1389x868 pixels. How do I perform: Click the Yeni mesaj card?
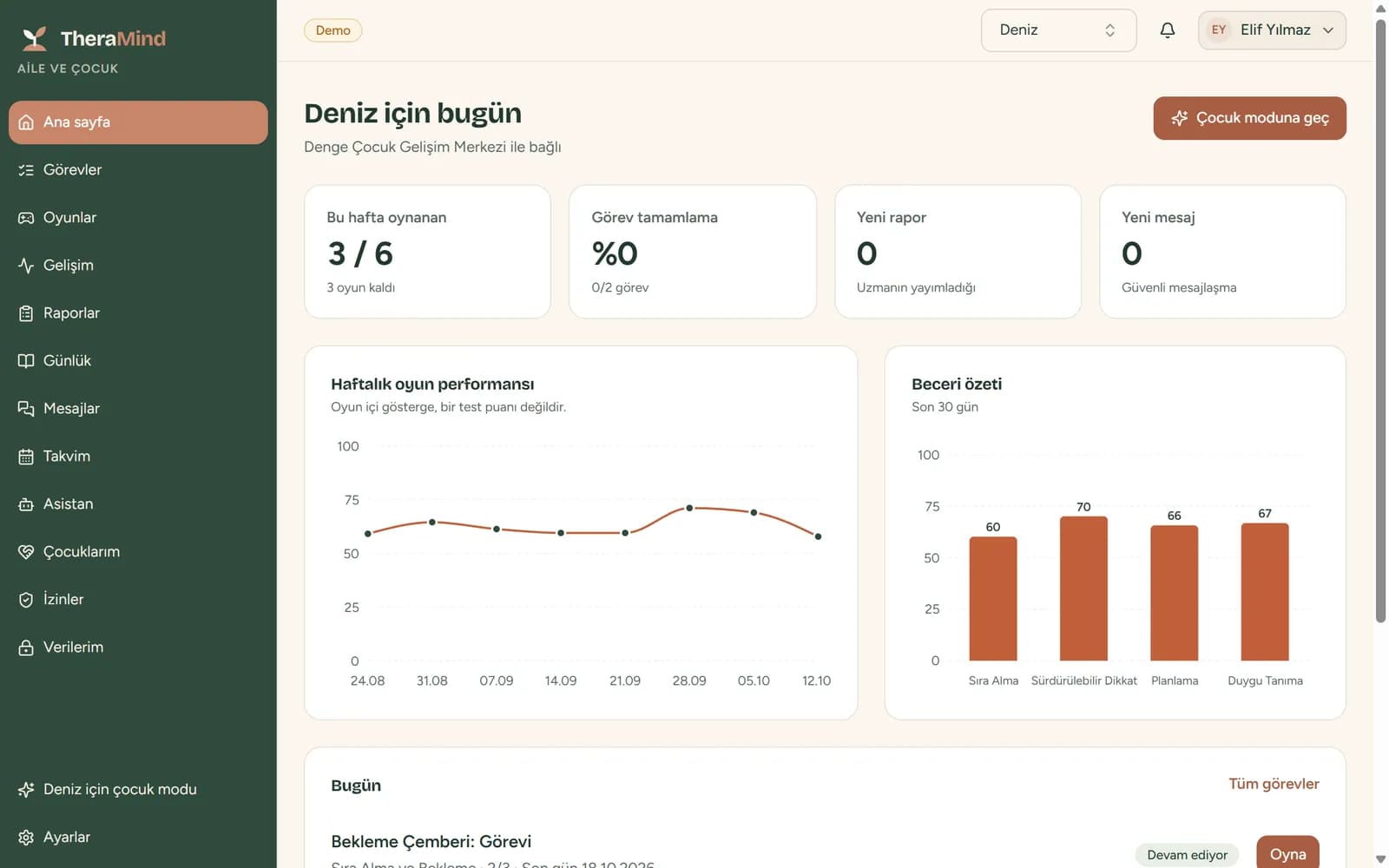(x=1222, y=252)
